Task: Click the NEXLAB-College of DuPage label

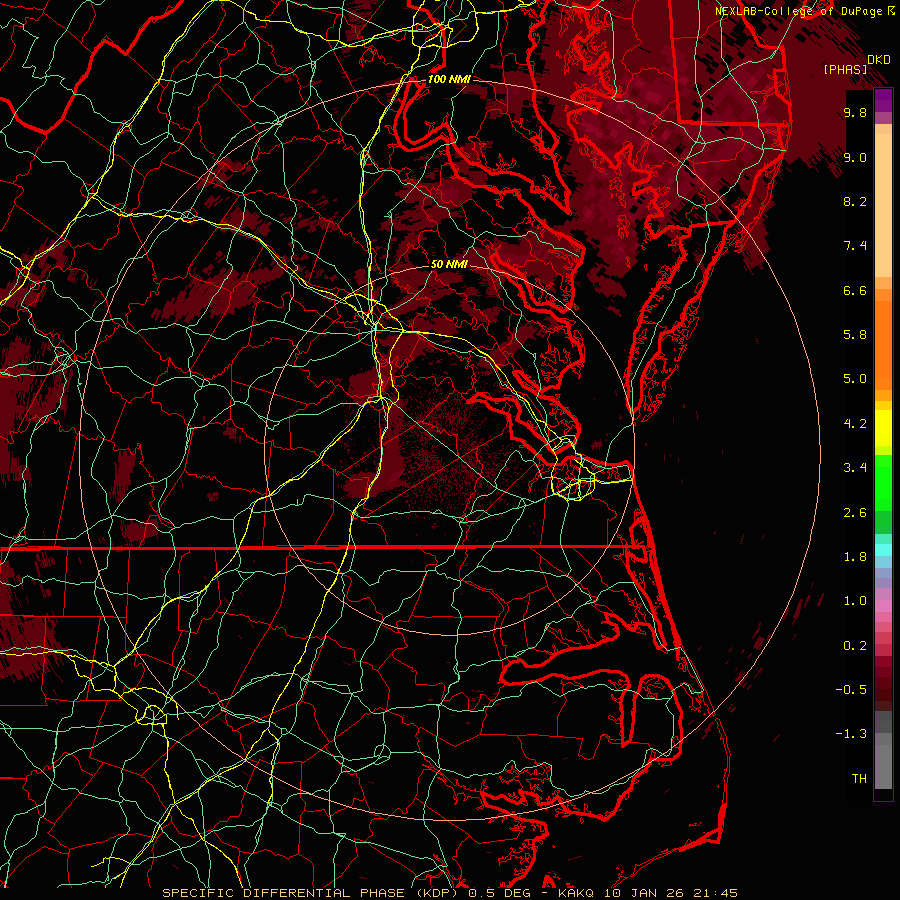Action: point(800,11)
